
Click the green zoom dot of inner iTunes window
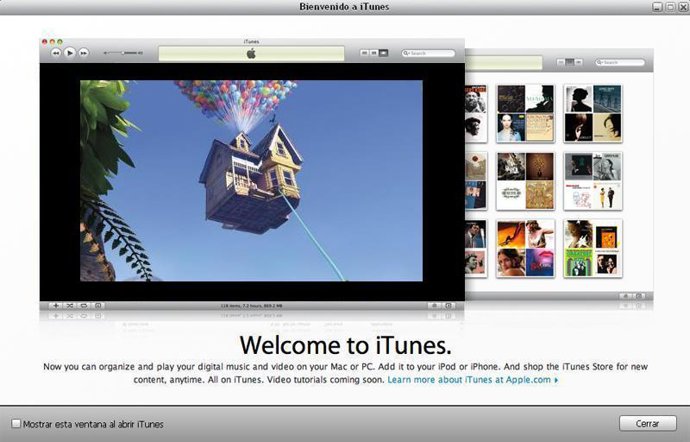click(59, 42)
